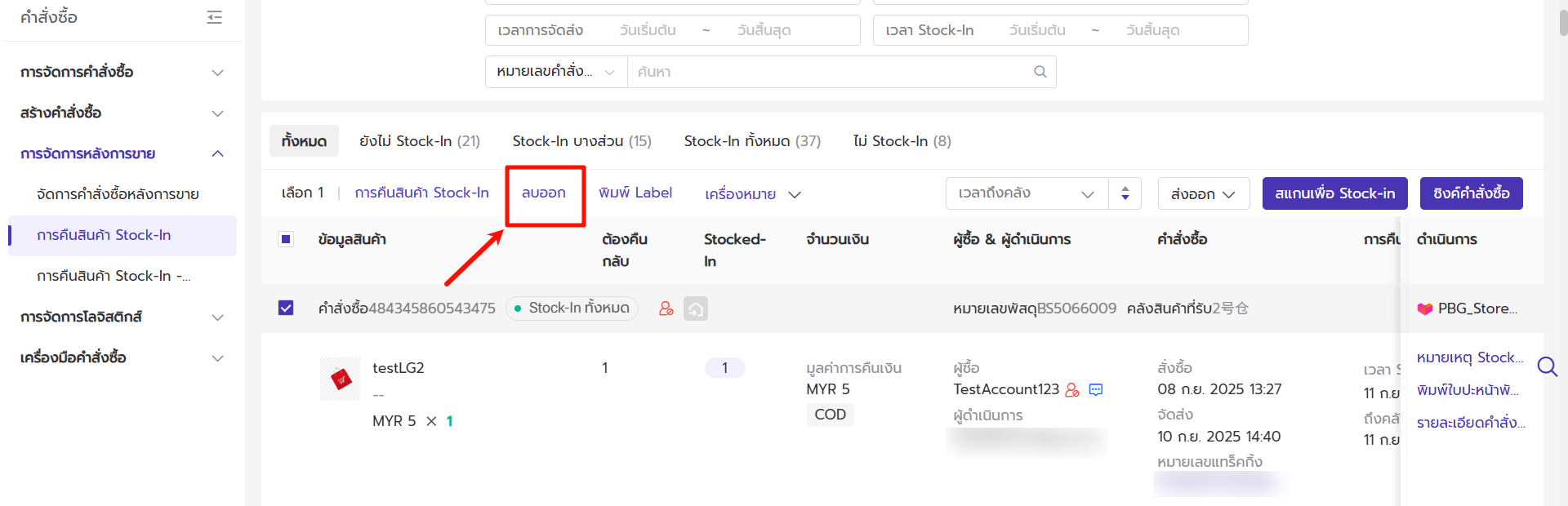This screenshot has width=1568, height=506.
Task: Switch to the ยังไม่ Stock-In (21) tab
Action: [420, 141]
